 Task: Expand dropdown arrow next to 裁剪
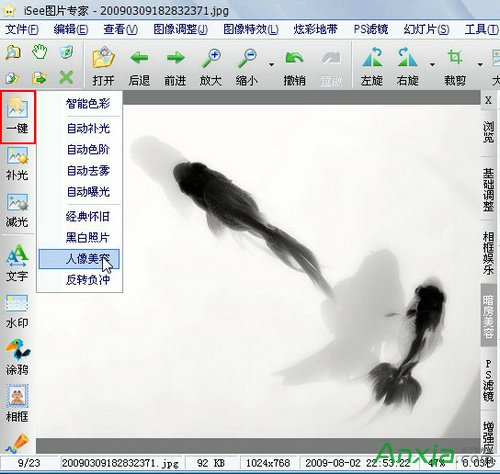(480, 64)
